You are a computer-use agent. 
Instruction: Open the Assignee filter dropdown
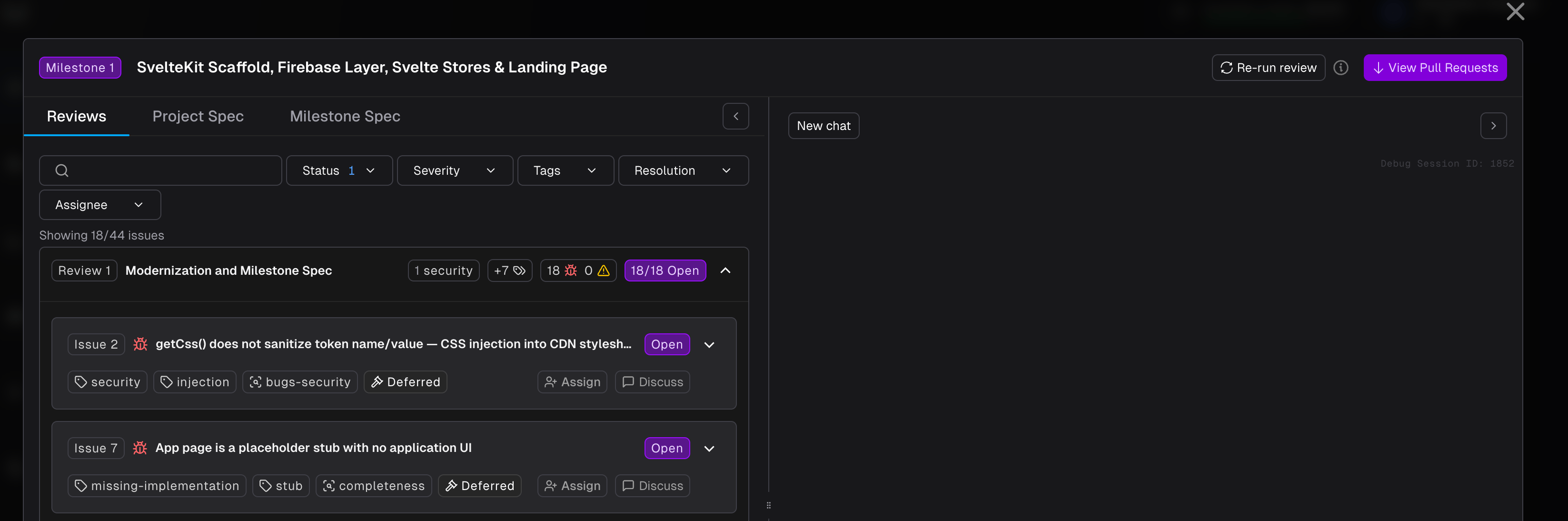(100, 205)
